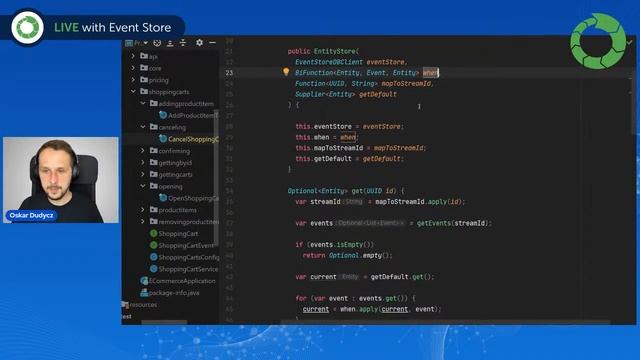Click the productitems folder icon
Viewport: 640px width, 360px height.
(153, 210)
